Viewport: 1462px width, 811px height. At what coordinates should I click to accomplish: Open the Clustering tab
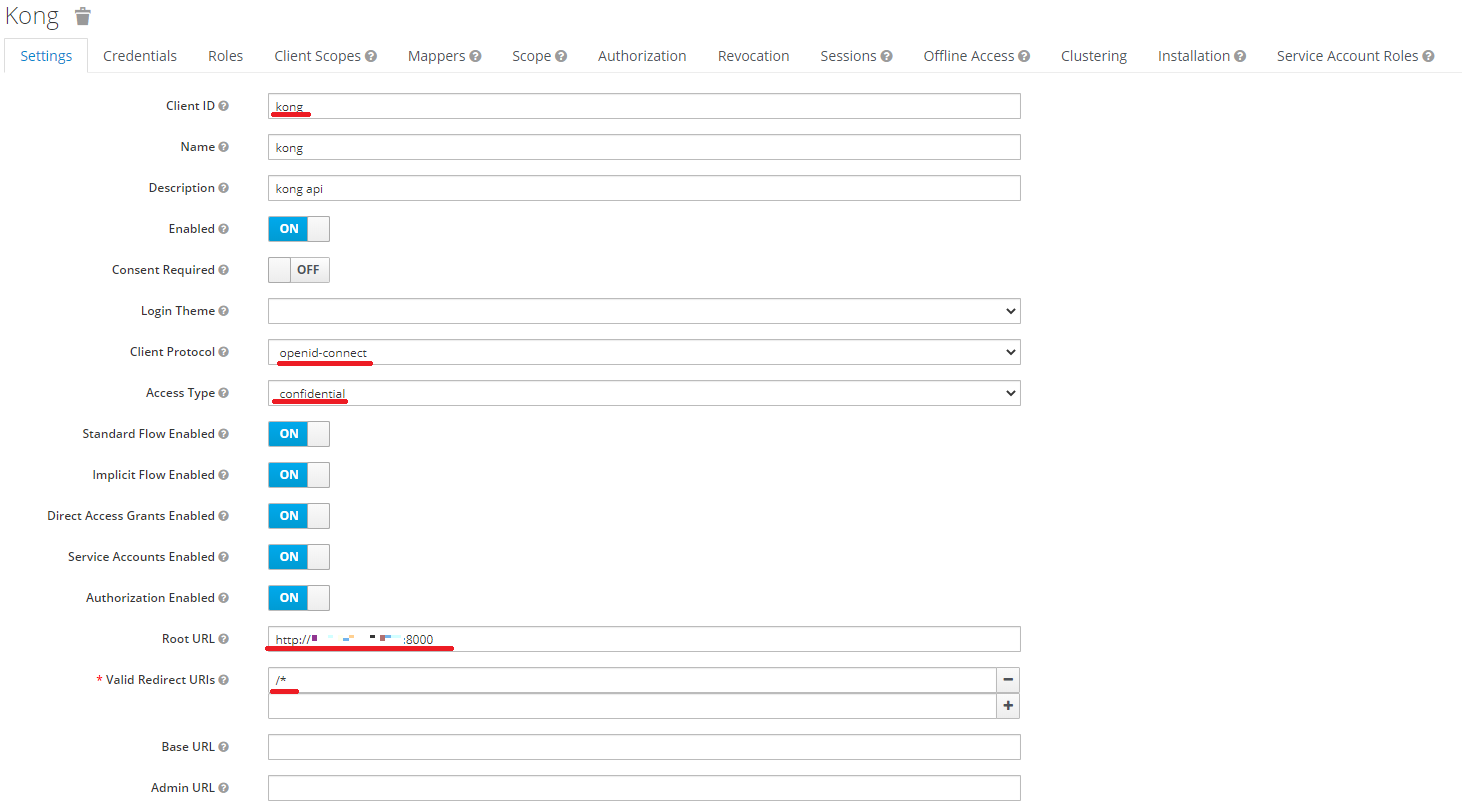[1094, 56]
